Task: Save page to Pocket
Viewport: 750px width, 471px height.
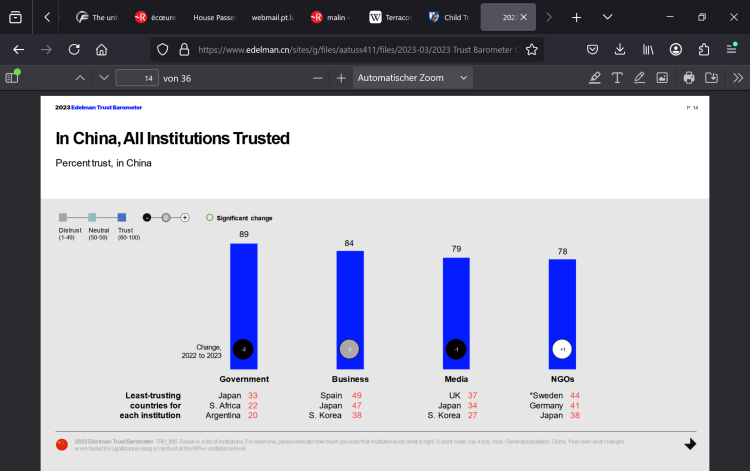Action: pos(592,49)
